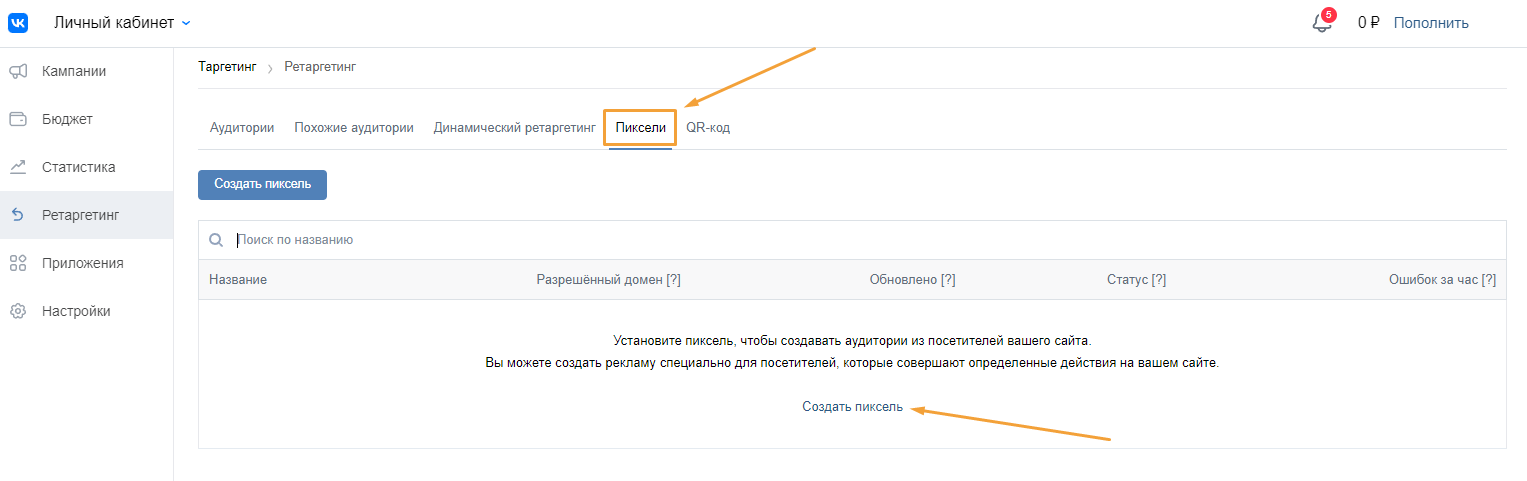Click the Ретаргетинг arrow icon
Viewport: 1527px width, 481px height.
tap(18, 215)
